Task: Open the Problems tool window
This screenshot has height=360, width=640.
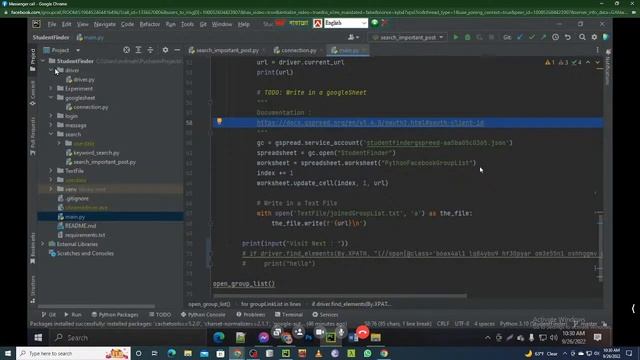Action: [x=251, y=315]
